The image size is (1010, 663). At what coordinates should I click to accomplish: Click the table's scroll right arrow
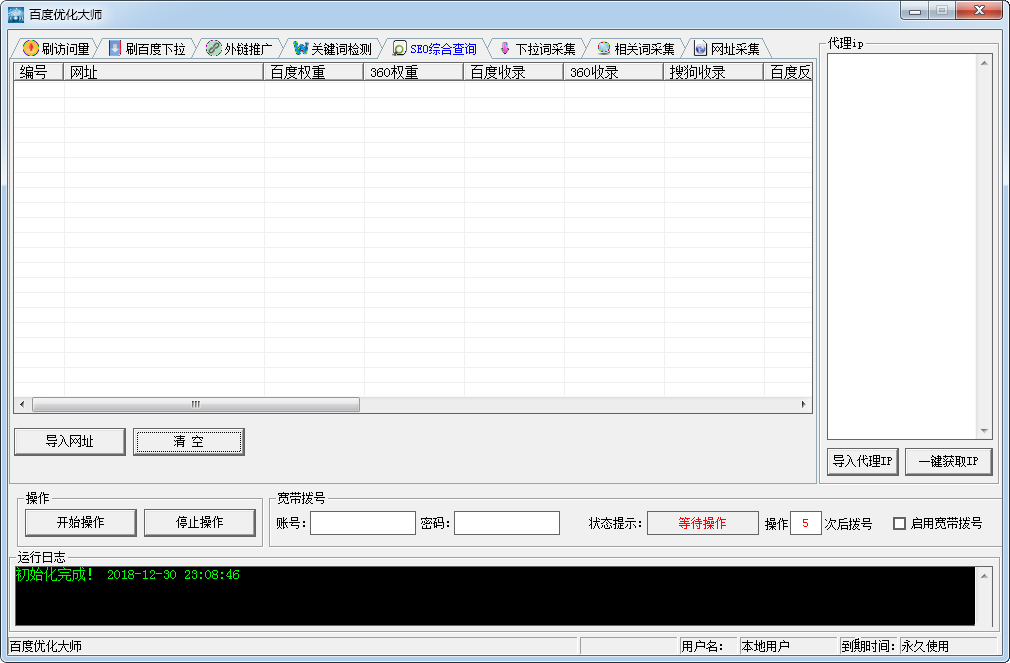pos(803,405)
